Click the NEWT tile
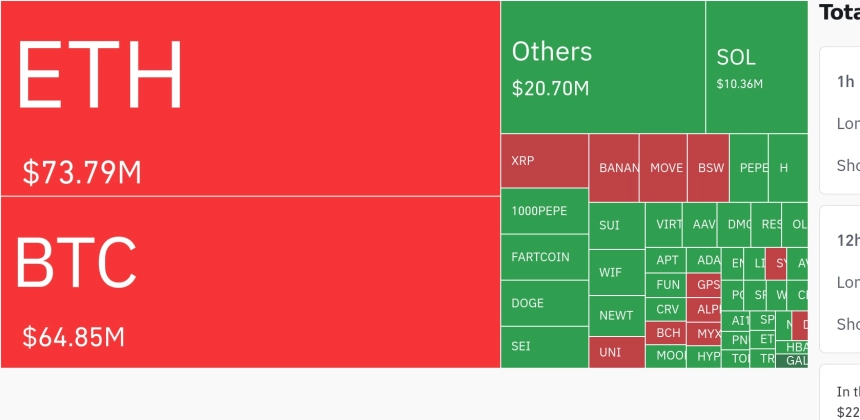This screenshot has height=420, width=860. point(617,316)
